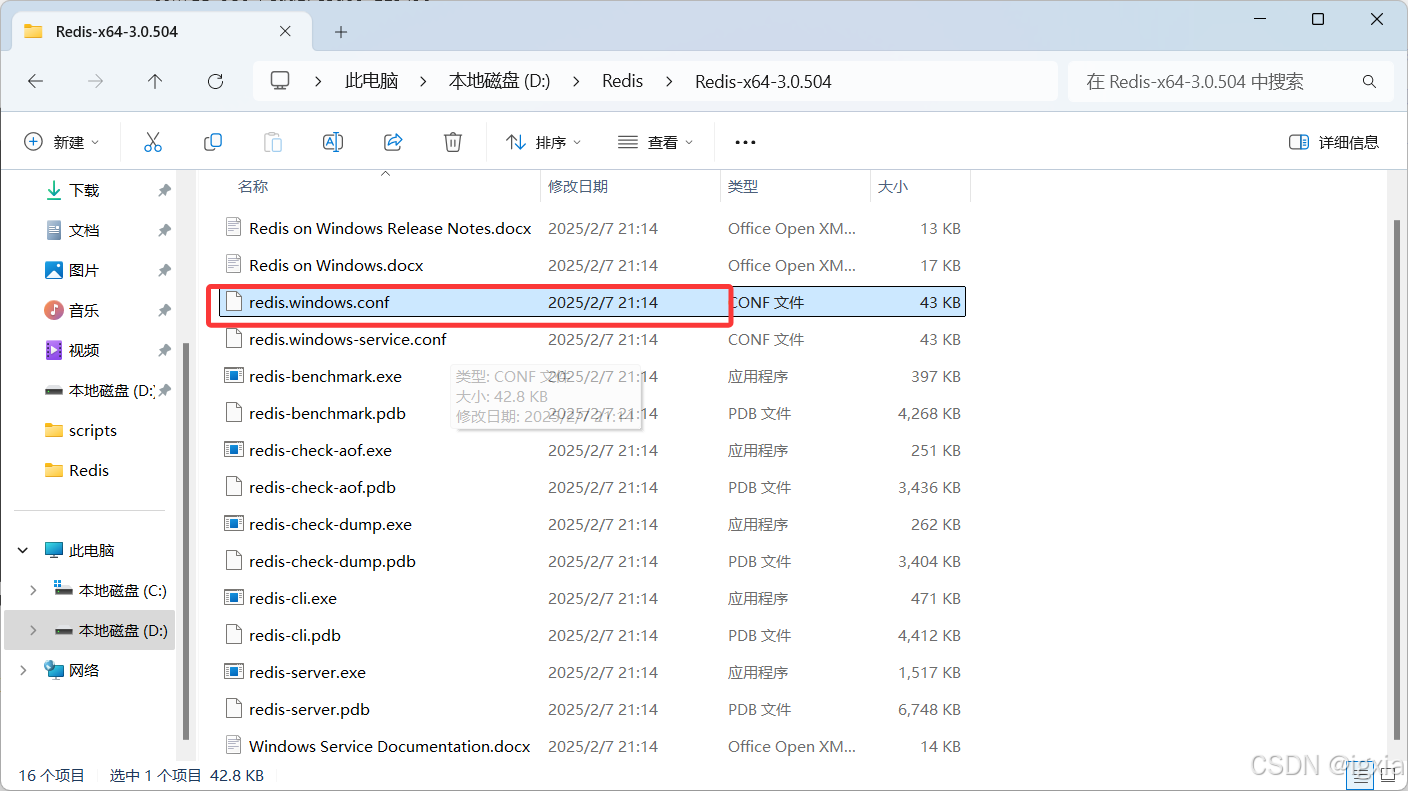The width and height of the screenshot is (1408, 791).
Task: Sort by 修改日期 column header
Action: [x=578, y=186]
